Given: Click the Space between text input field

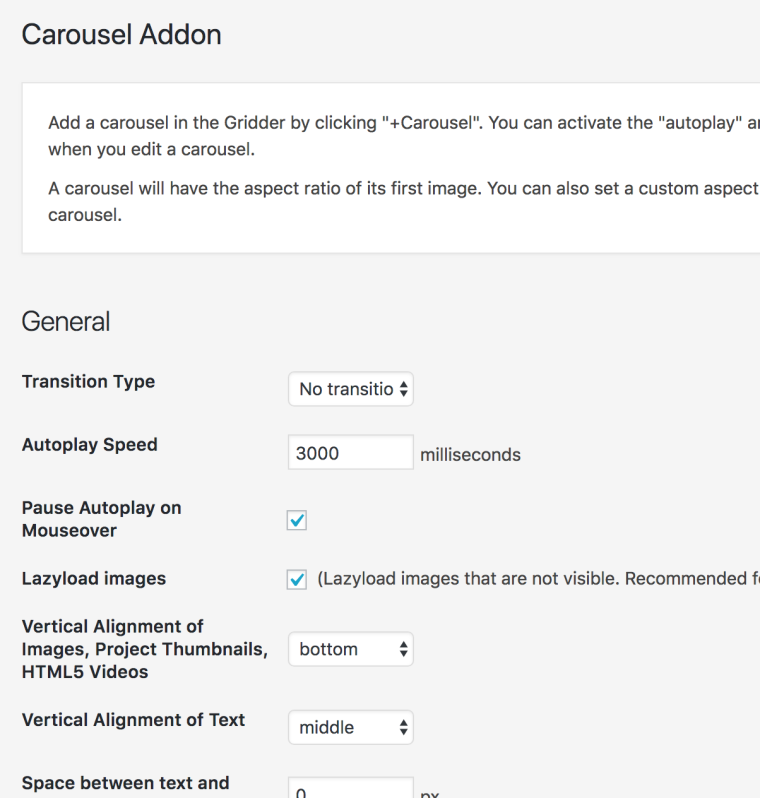Looking at the screenshot, I should [350, 790].
